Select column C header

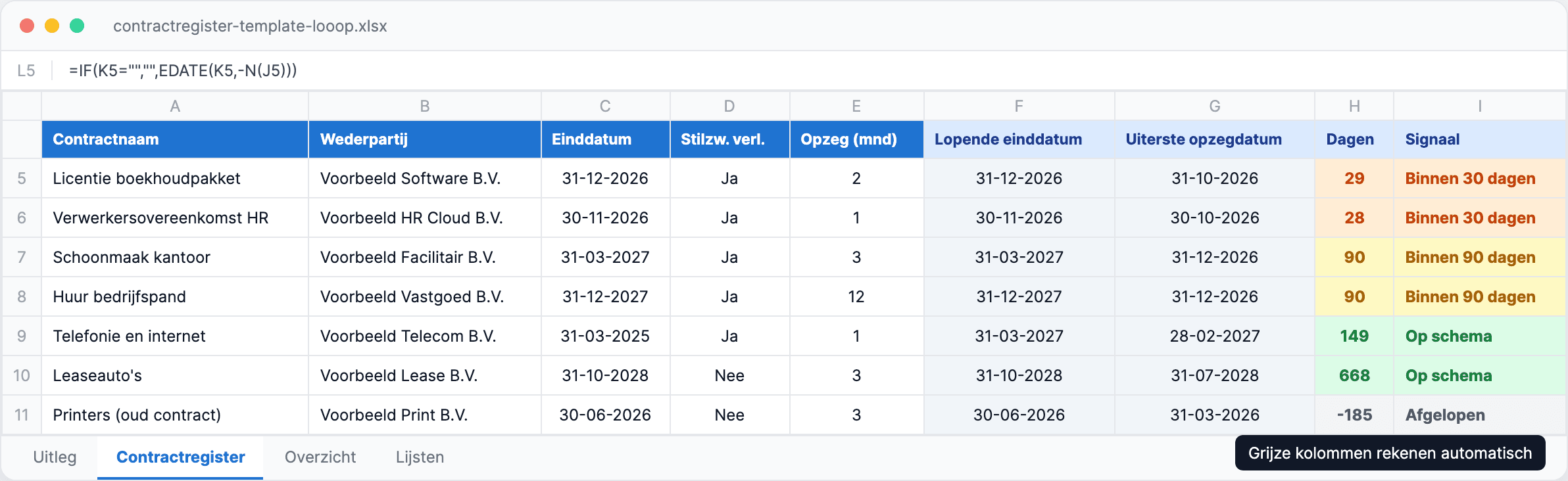pos(605,106)
